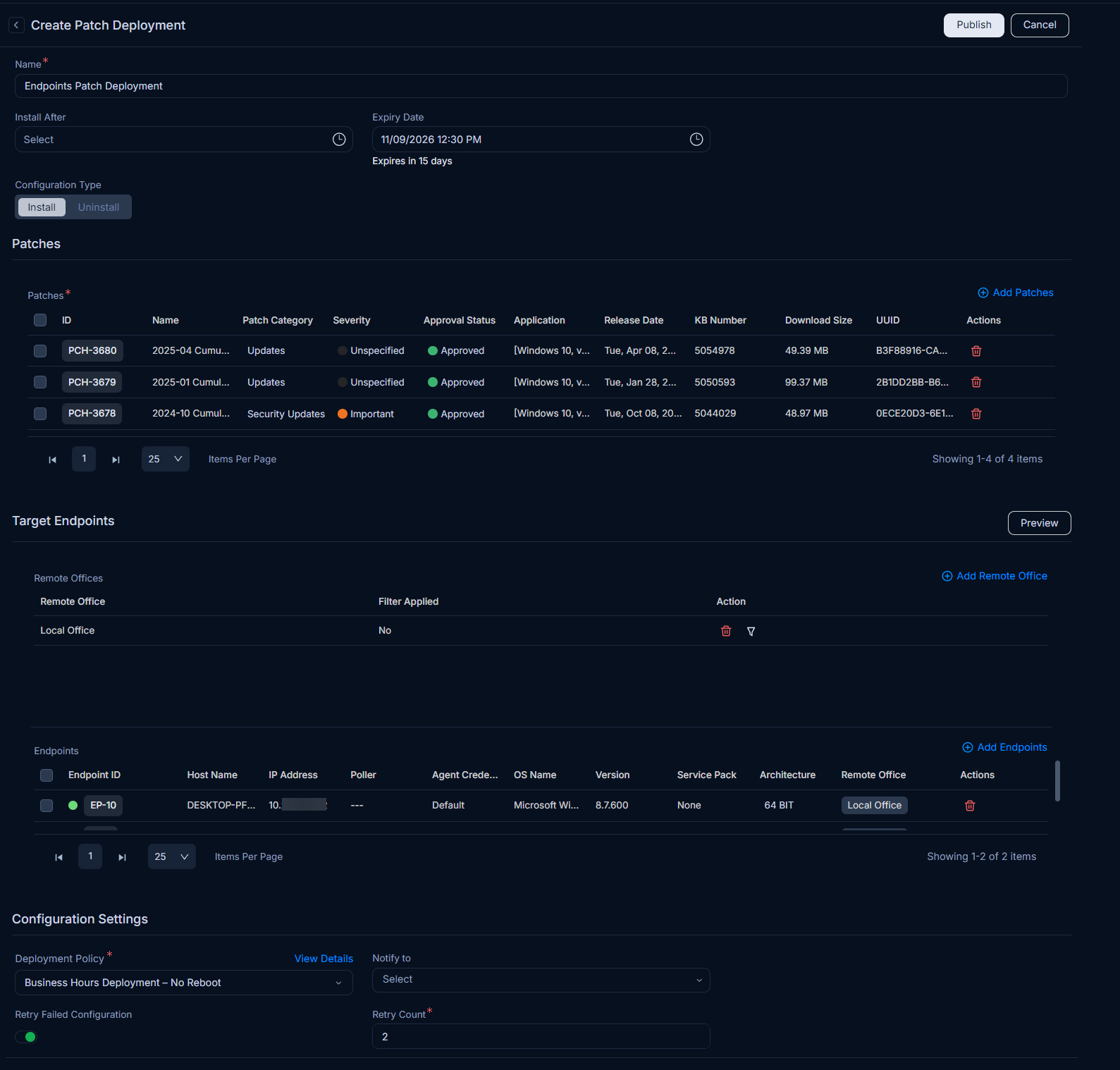Go to last page of Patches table
Viewport: 1120px width, 1070px height.
pyautogui.click(x=116, y=460)
